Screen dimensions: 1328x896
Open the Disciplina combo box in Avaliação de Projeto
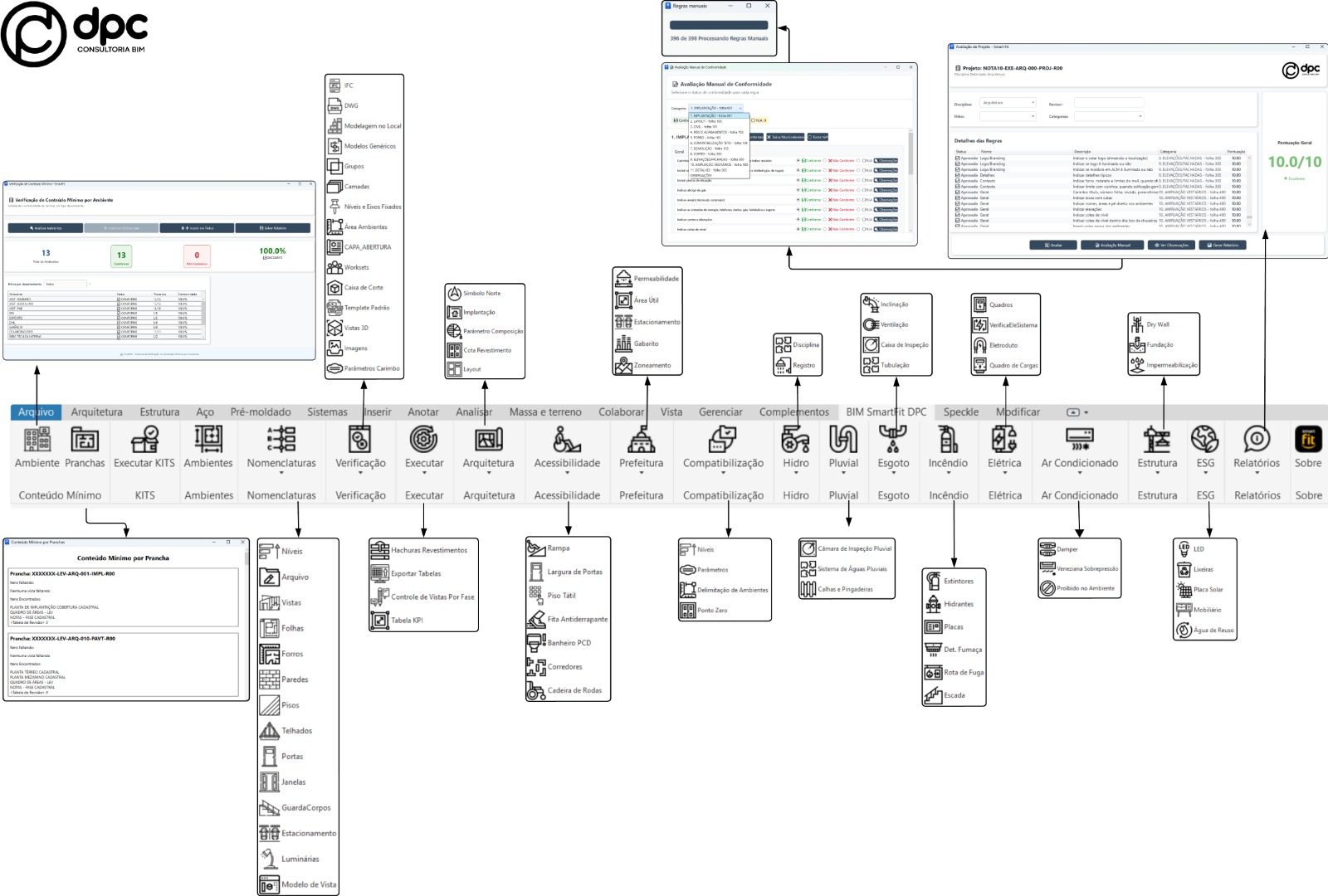(1008, 103)
